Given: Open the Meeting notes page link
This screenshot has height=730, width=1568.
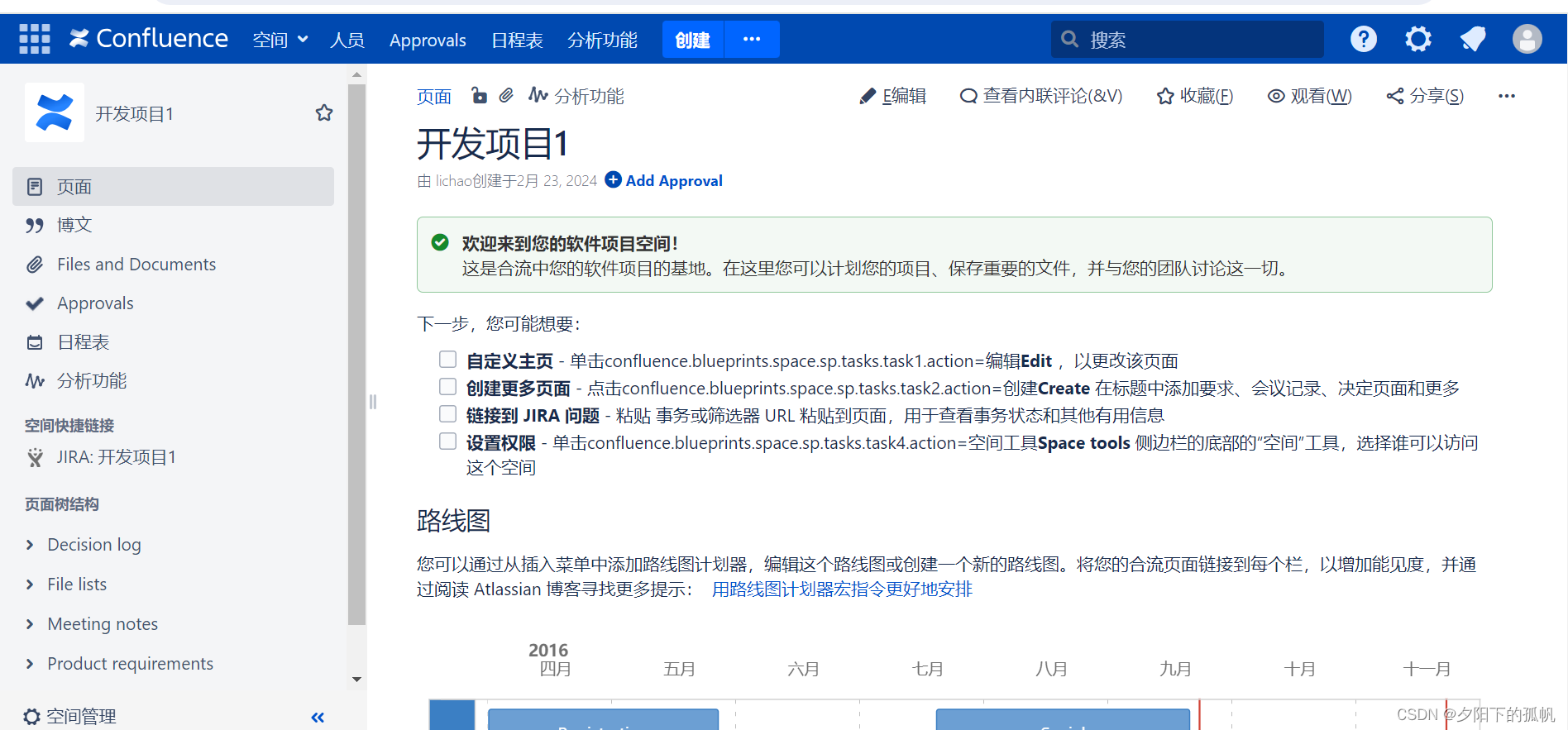Looking at the screenshot, I should pyautogui.click(x=103, y=623).
